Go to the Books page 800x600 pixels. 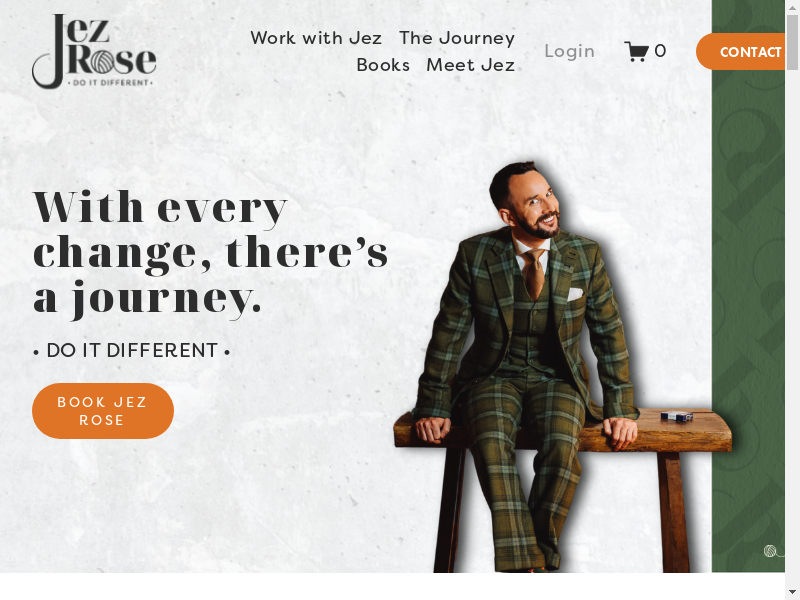click(x=383, y=65)
